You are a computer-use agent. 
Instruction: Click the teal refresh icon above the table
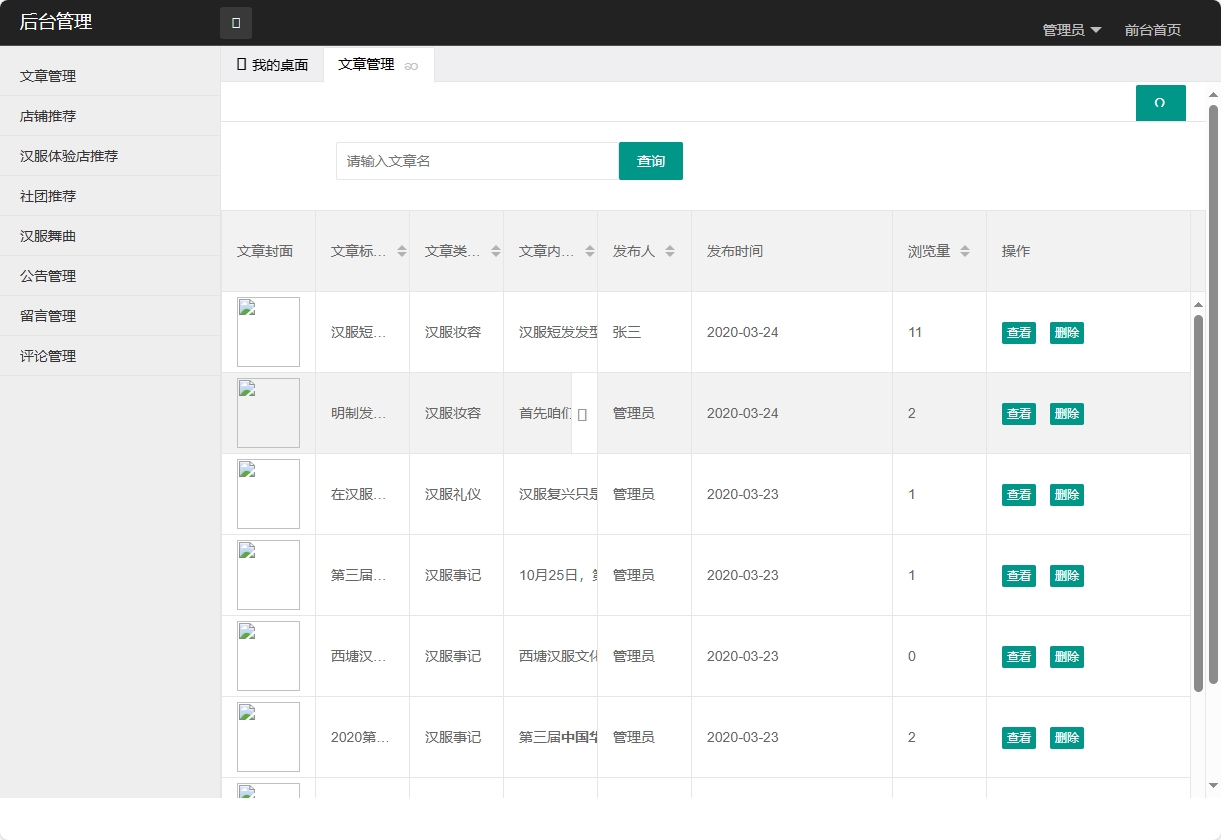1160,102
